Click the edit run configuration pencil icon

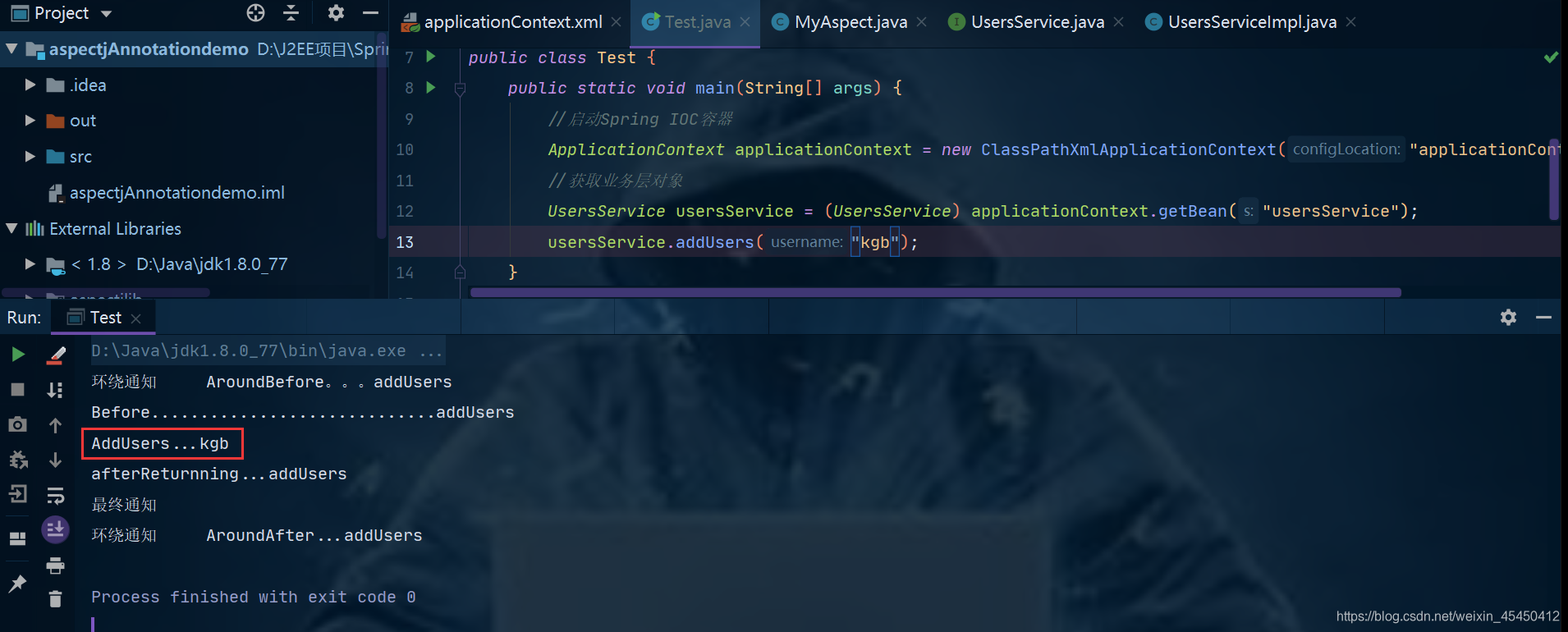click(x=55, y=355)
